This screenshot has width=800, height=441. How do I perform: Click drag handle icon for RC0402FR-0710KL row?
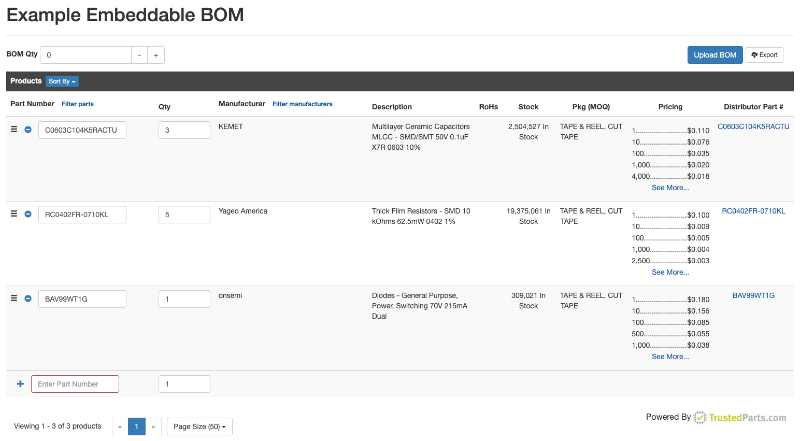[14, 214]
